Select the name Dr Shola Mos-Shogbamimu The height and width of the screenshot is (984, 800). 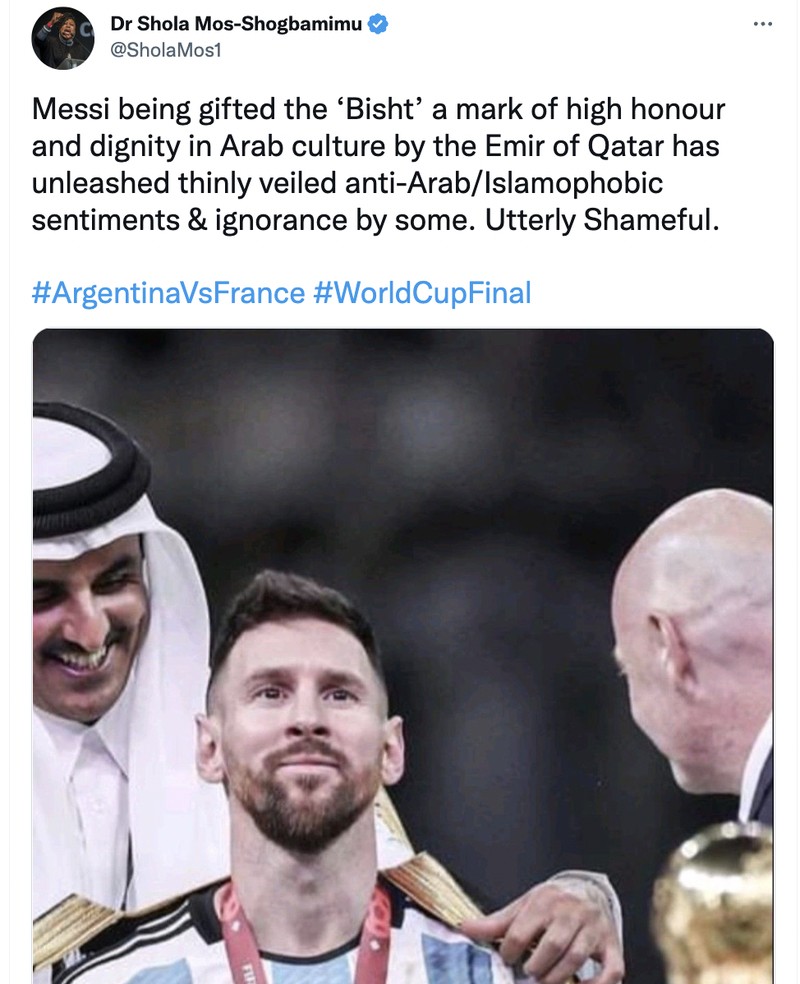(x=237, y=23)
